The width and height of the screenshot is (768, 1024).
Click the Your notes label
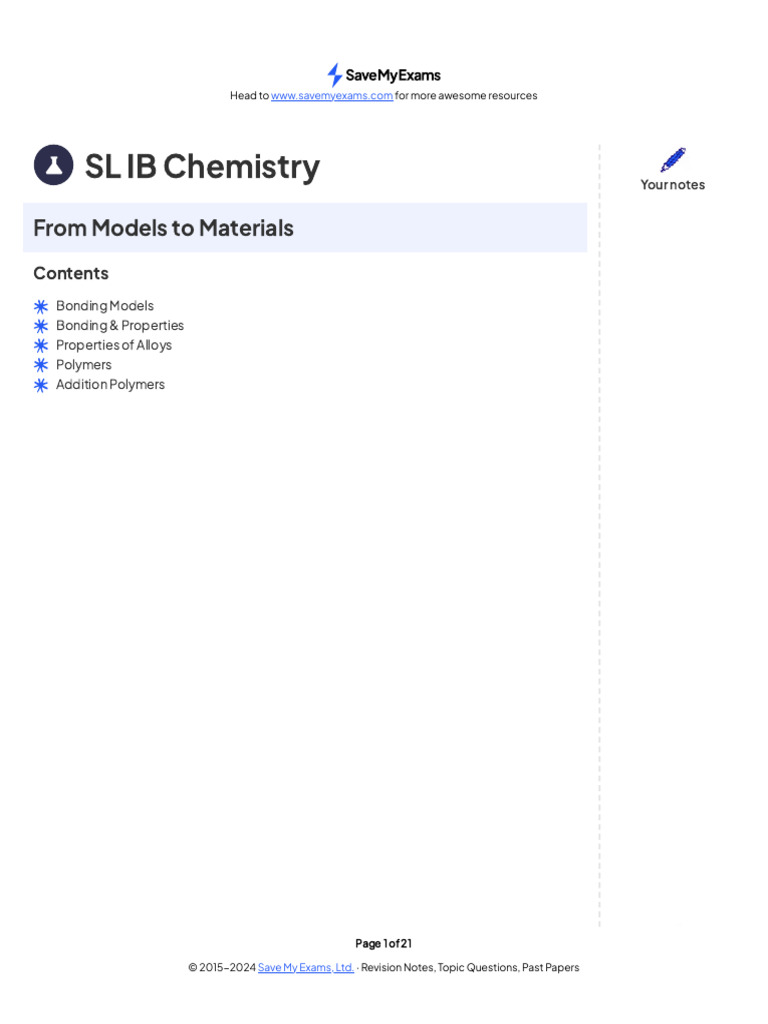click(673, 185)
